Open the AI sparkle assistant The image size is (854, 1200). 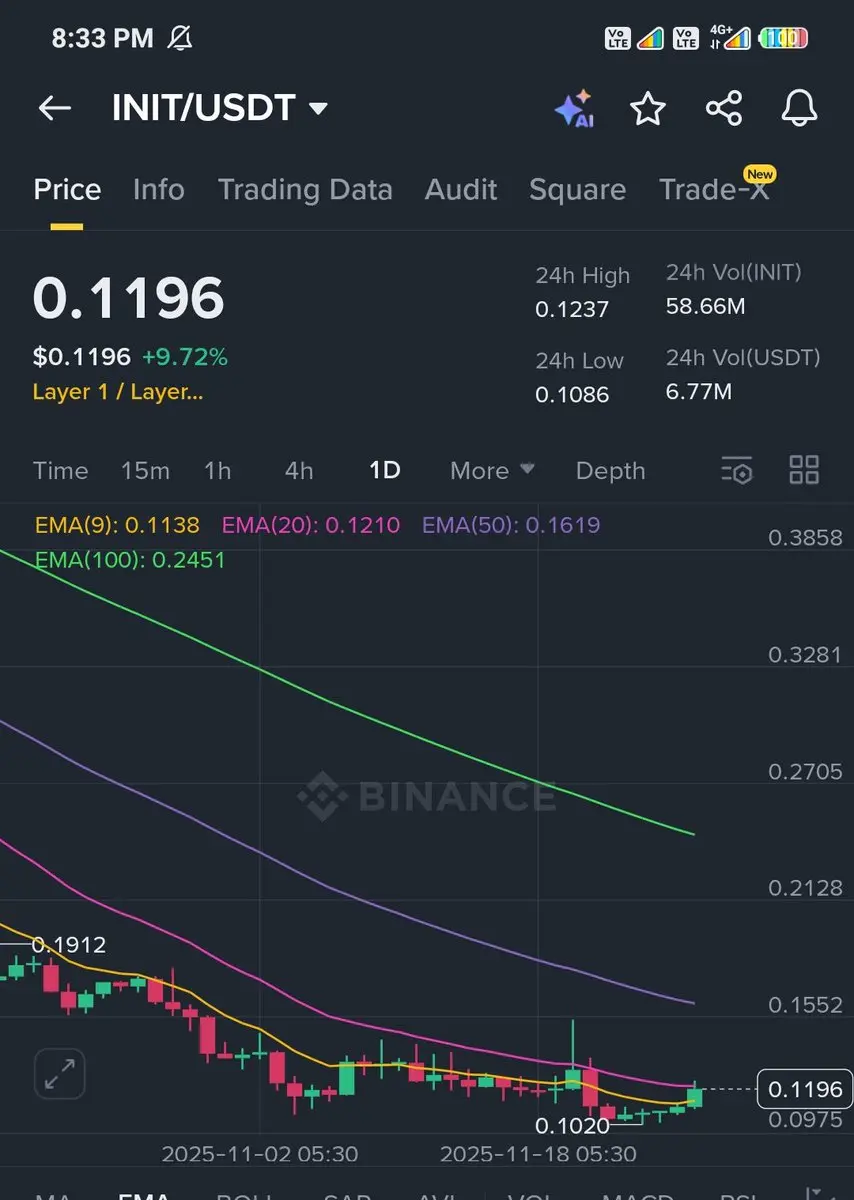[x=574, y=108]
